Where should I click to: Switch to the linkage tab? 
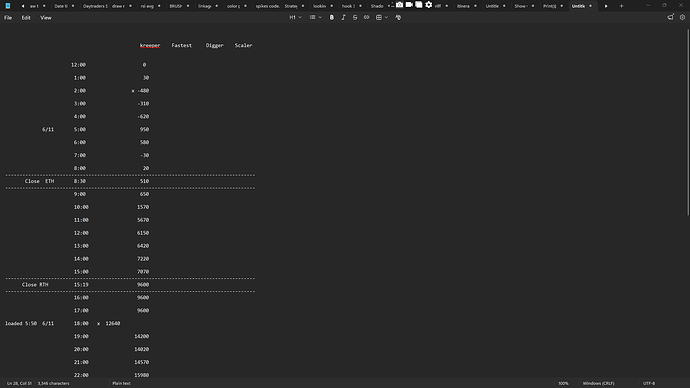[204, 6]
